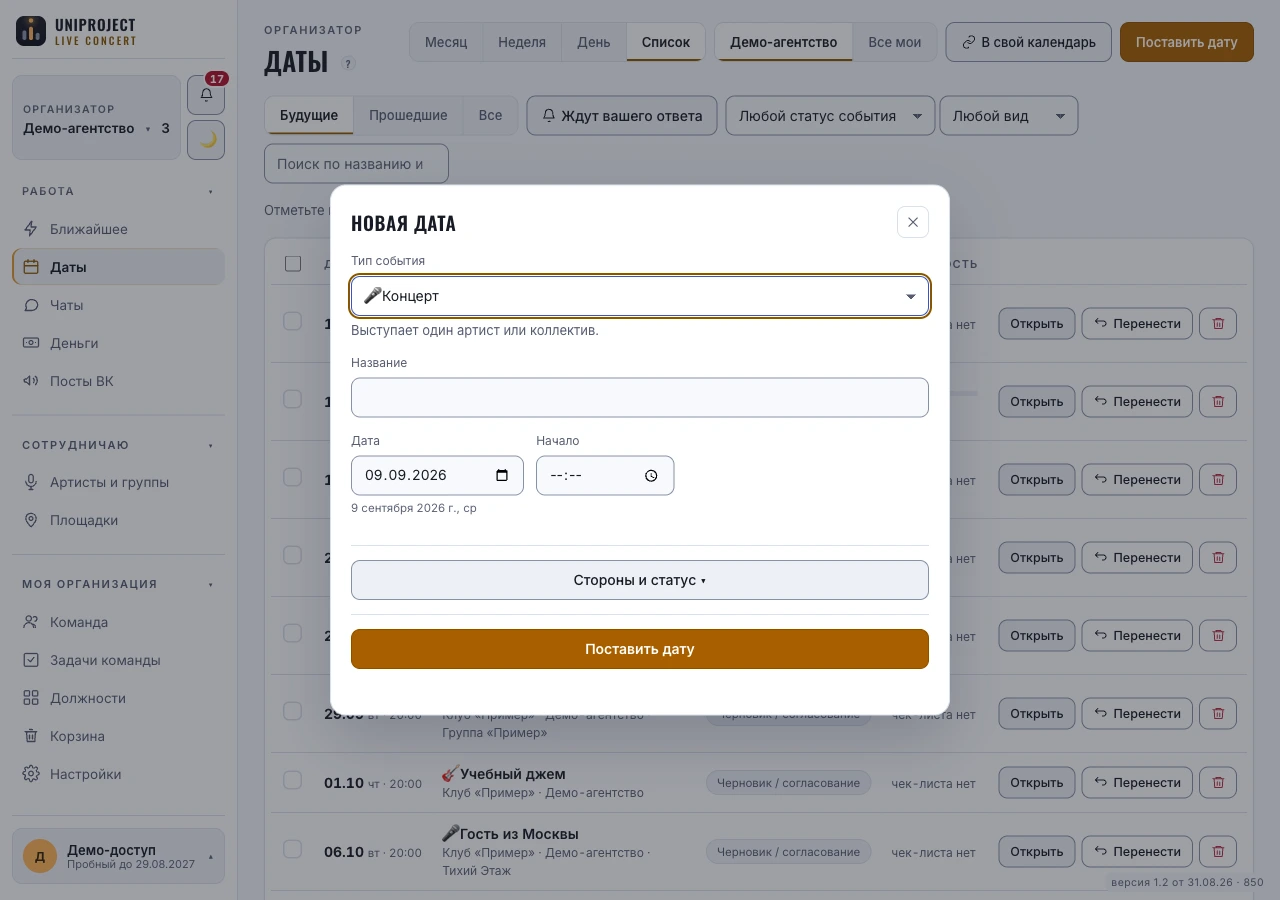Open the clock picker in Начало field
The height and width of the screenshot is (900, 1280).
[651, 476]
